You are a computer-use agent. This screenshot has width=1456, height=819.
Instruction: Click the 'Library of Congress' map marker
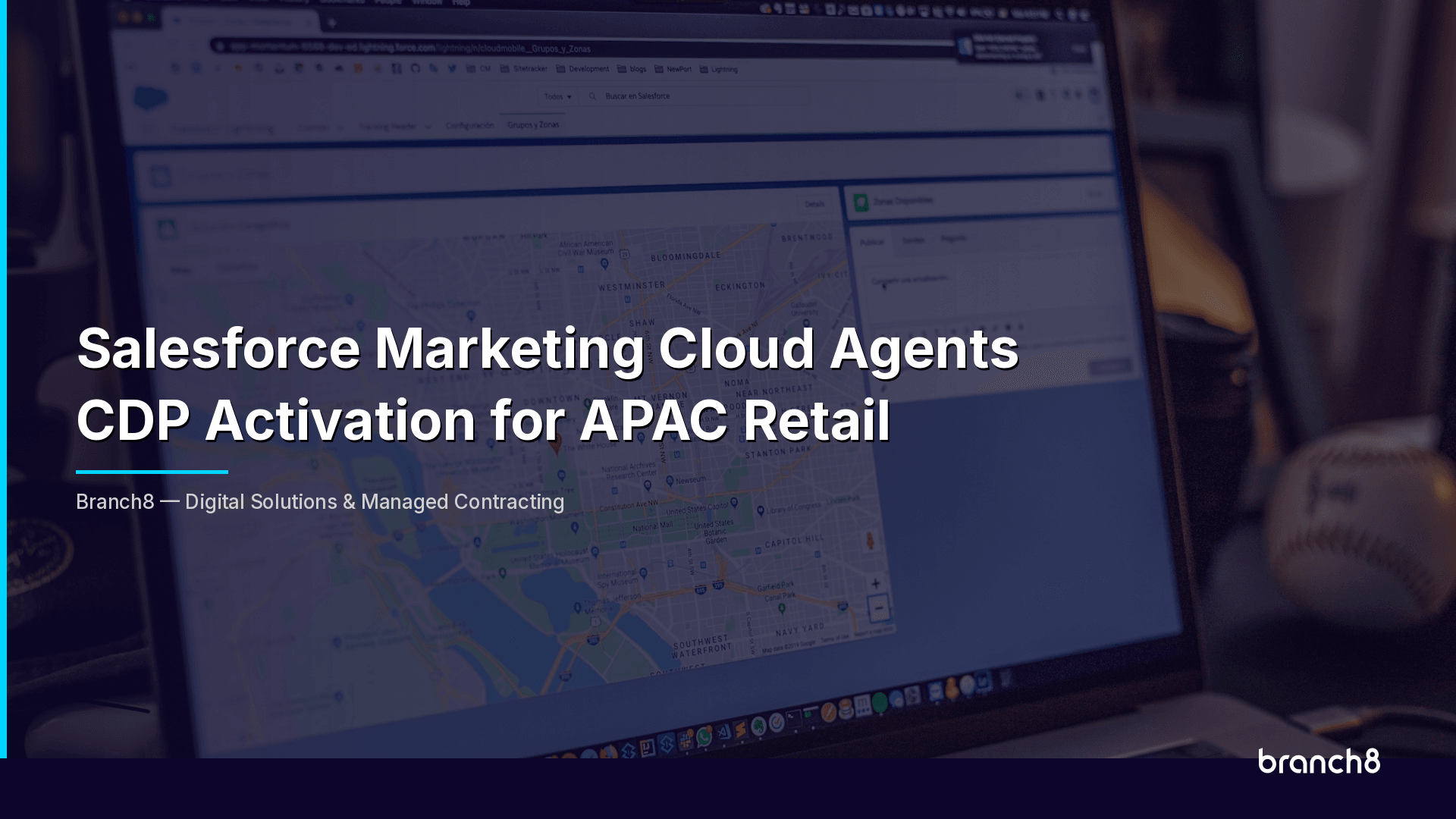coord(761,510)
